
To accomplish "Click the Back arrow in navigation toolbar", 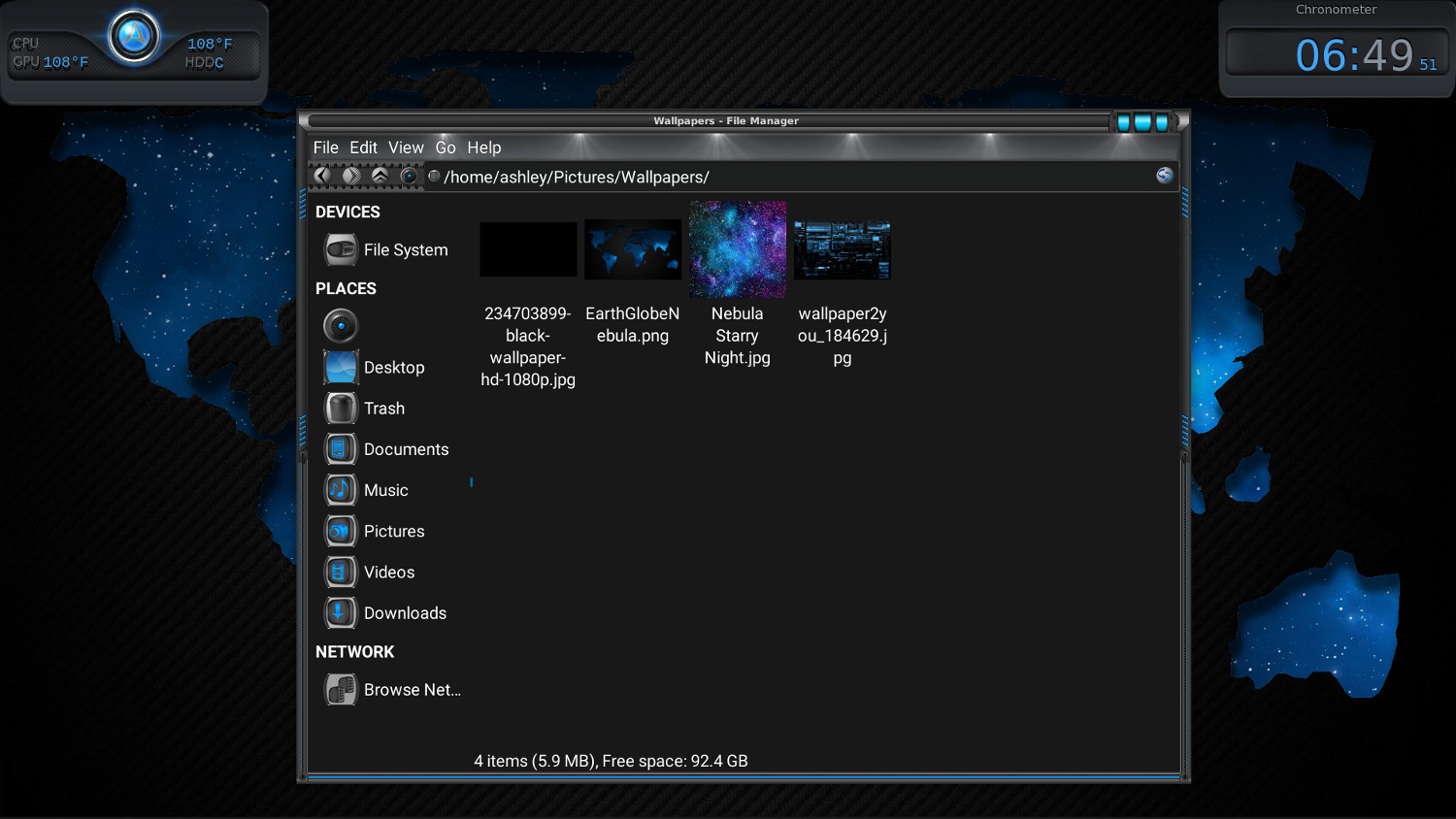I will (x=322, y=176).
